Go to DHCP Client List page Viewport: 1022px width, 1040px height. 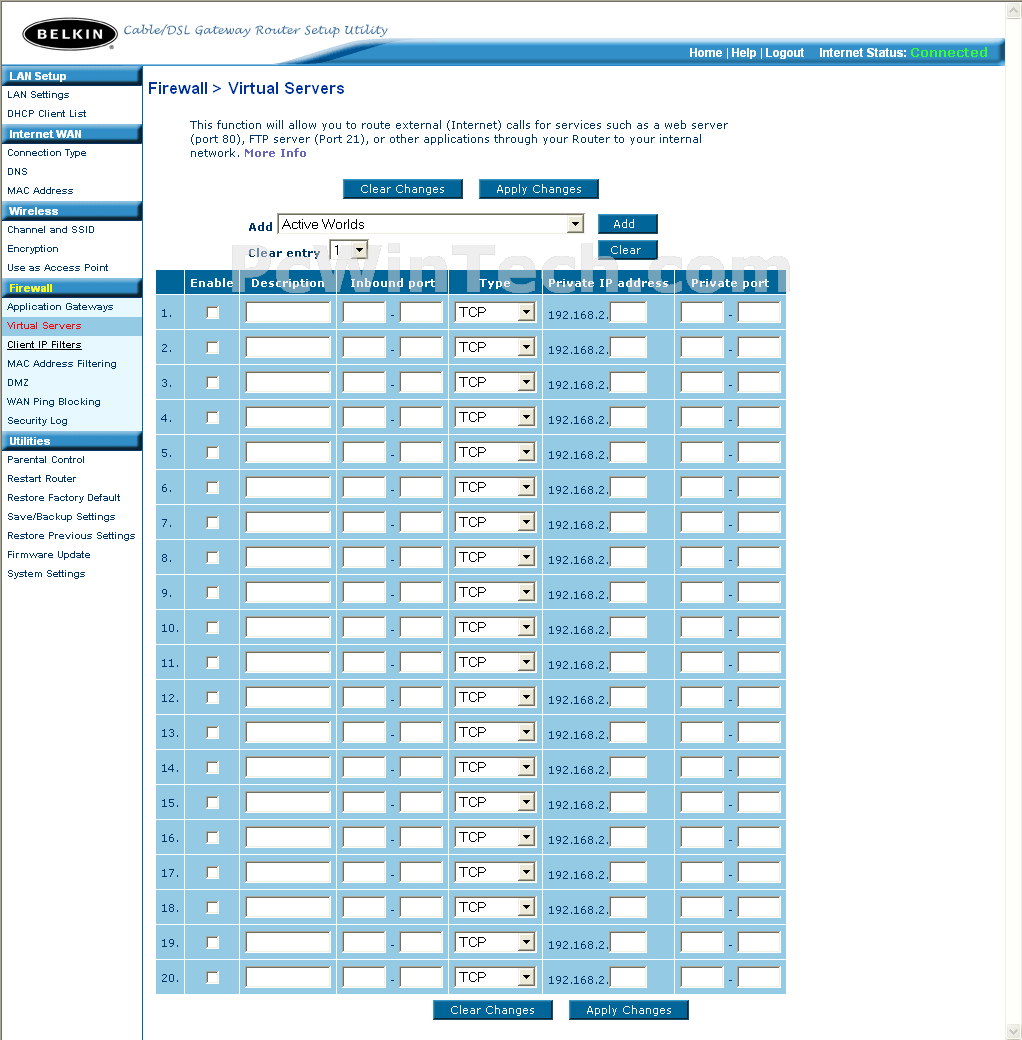[x=46, y=114]
